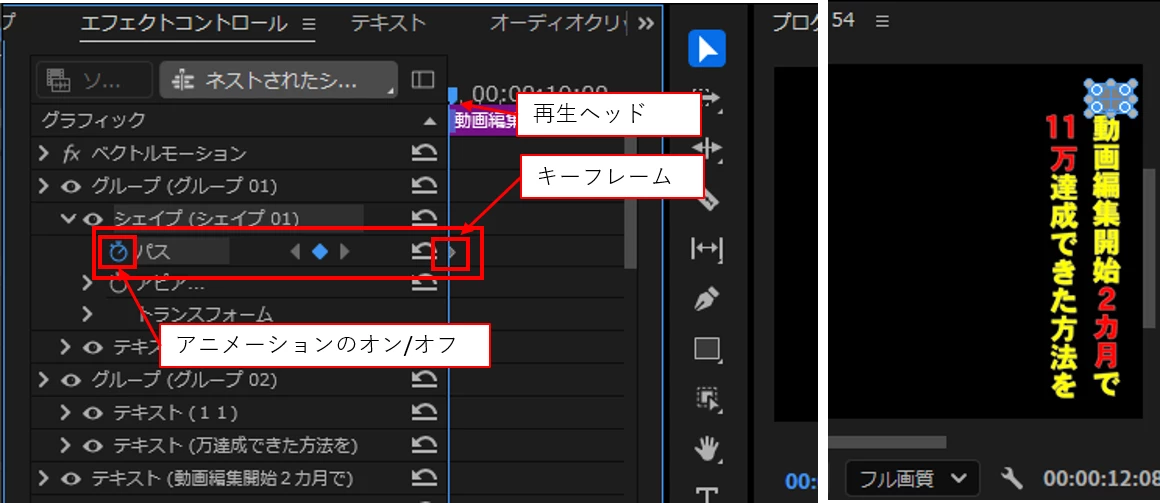Screen dimensions: 1160x503
Task: Select shape handles in program monitor
Action: pyautogui.click(x=1110, y=99)
